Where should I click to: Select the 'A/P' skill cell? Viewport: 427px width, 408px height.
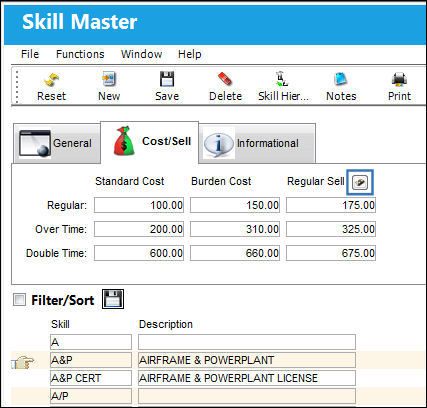point(91,396)
